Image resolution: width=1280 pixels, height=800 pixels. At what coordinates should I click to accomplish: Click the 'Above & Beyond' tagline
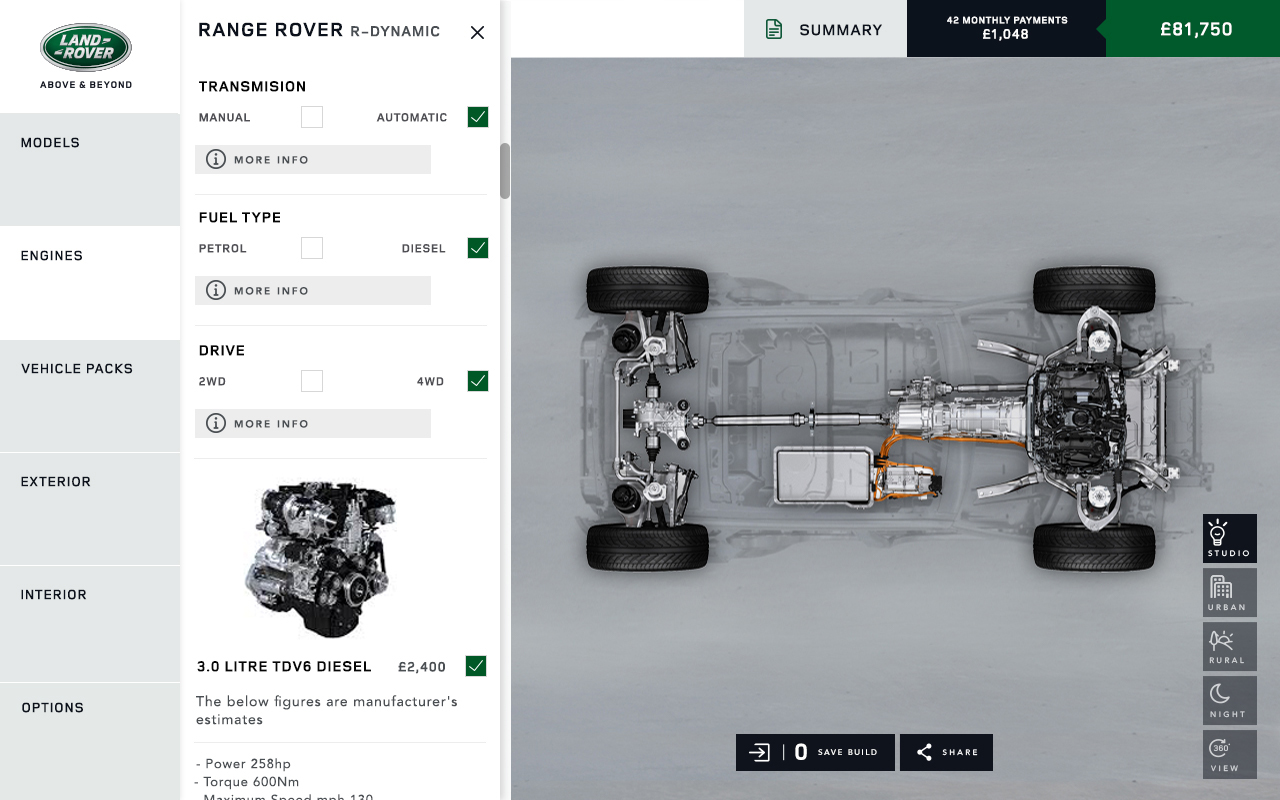(86, 85)
